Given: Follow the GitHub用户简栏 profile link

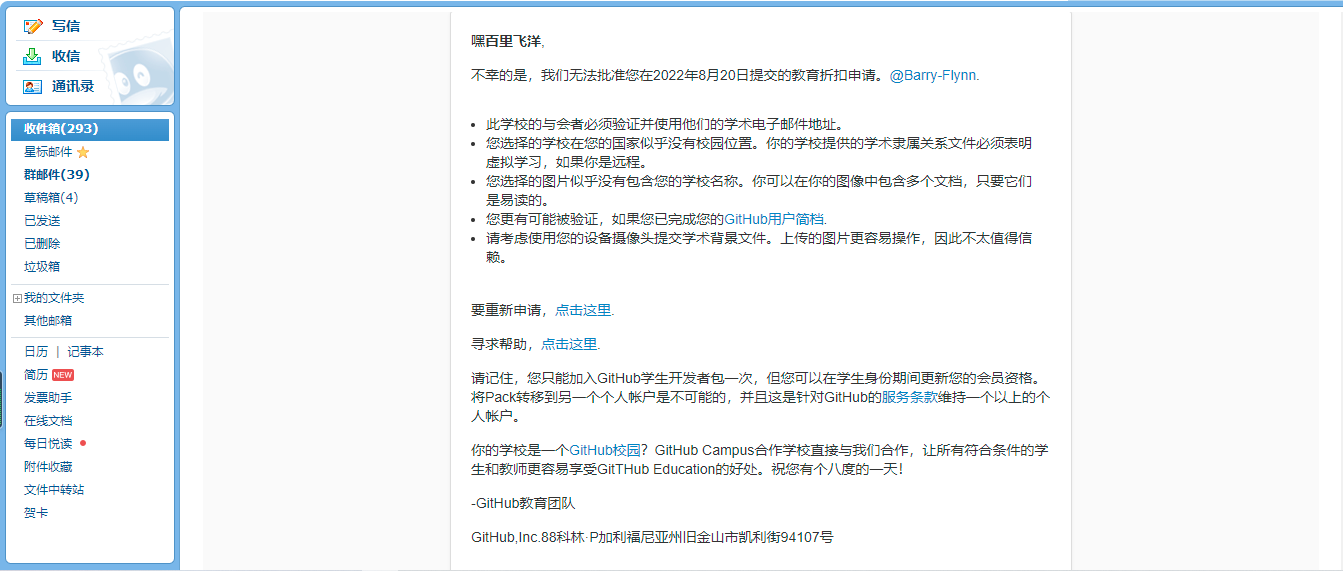Looking at the screenshot, I should point(776,219).
